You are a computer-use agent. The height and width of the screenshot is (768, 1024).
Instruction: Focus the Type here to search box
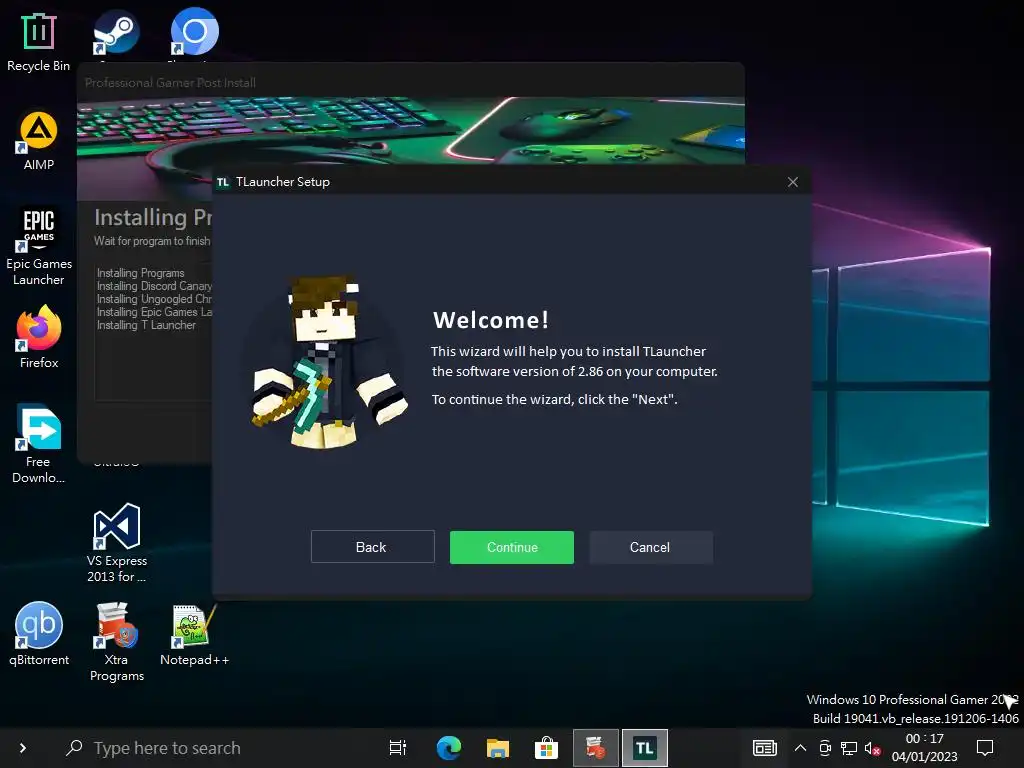point(216,748)
